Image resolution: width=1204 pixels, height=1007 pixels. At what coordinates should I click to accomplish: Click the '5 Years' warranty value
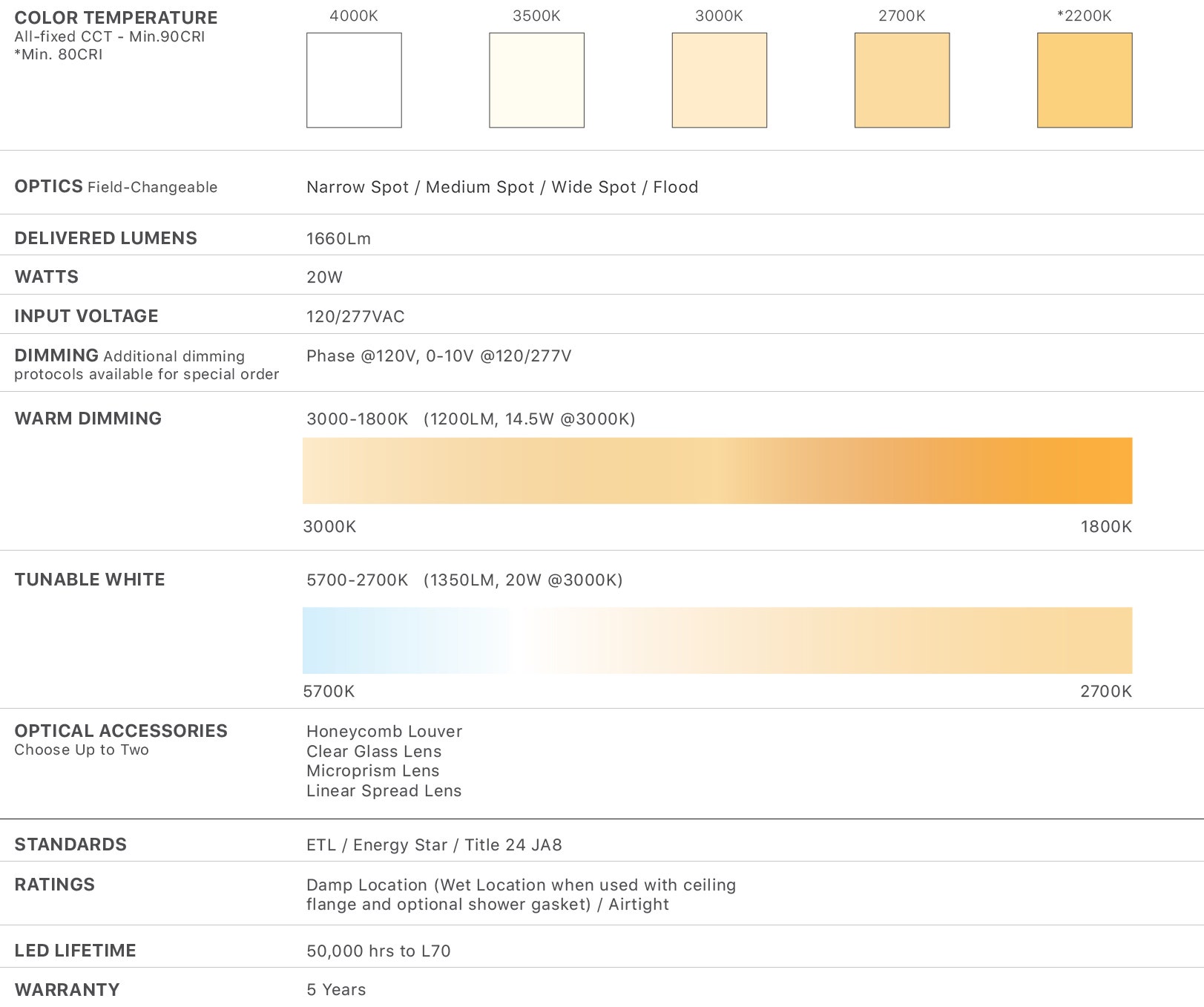(x=336, y=990)
